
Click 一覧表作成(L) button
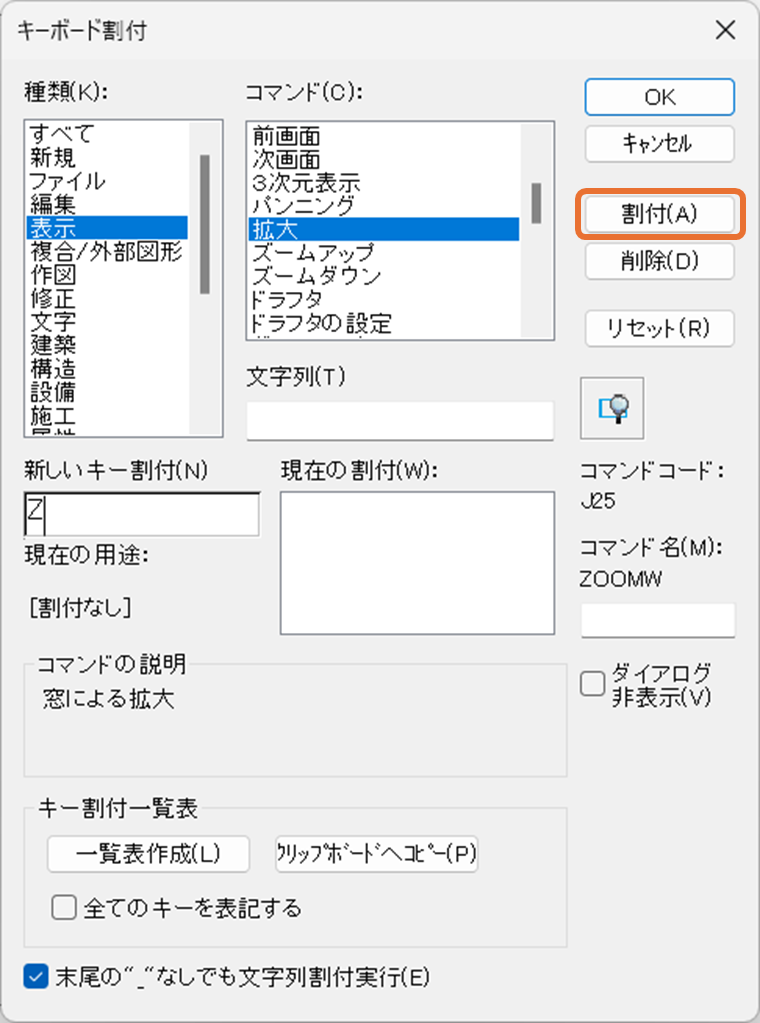coord(147,854)
